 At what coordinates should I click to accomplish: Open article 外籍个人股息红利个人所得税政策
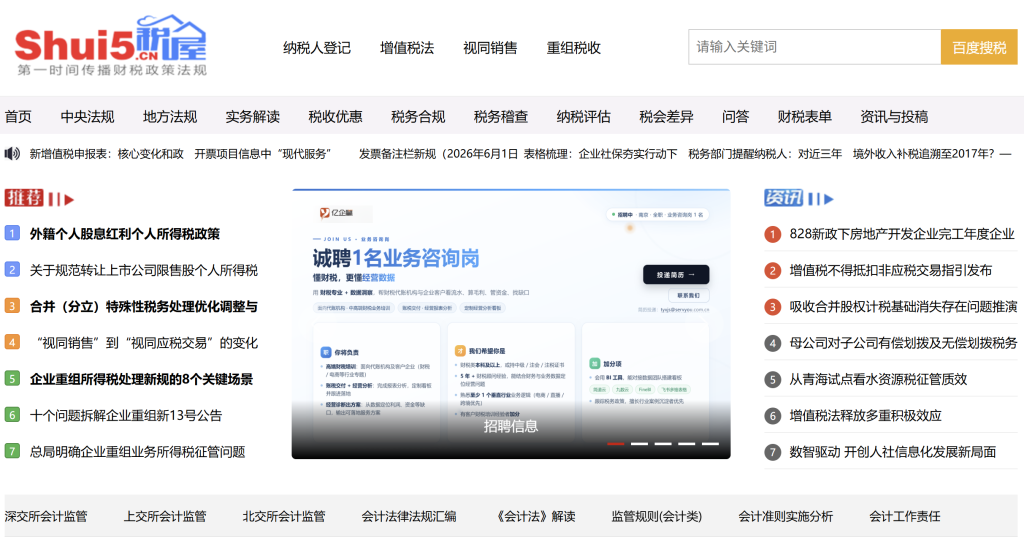pyautogui.click(x=125, y=234)
